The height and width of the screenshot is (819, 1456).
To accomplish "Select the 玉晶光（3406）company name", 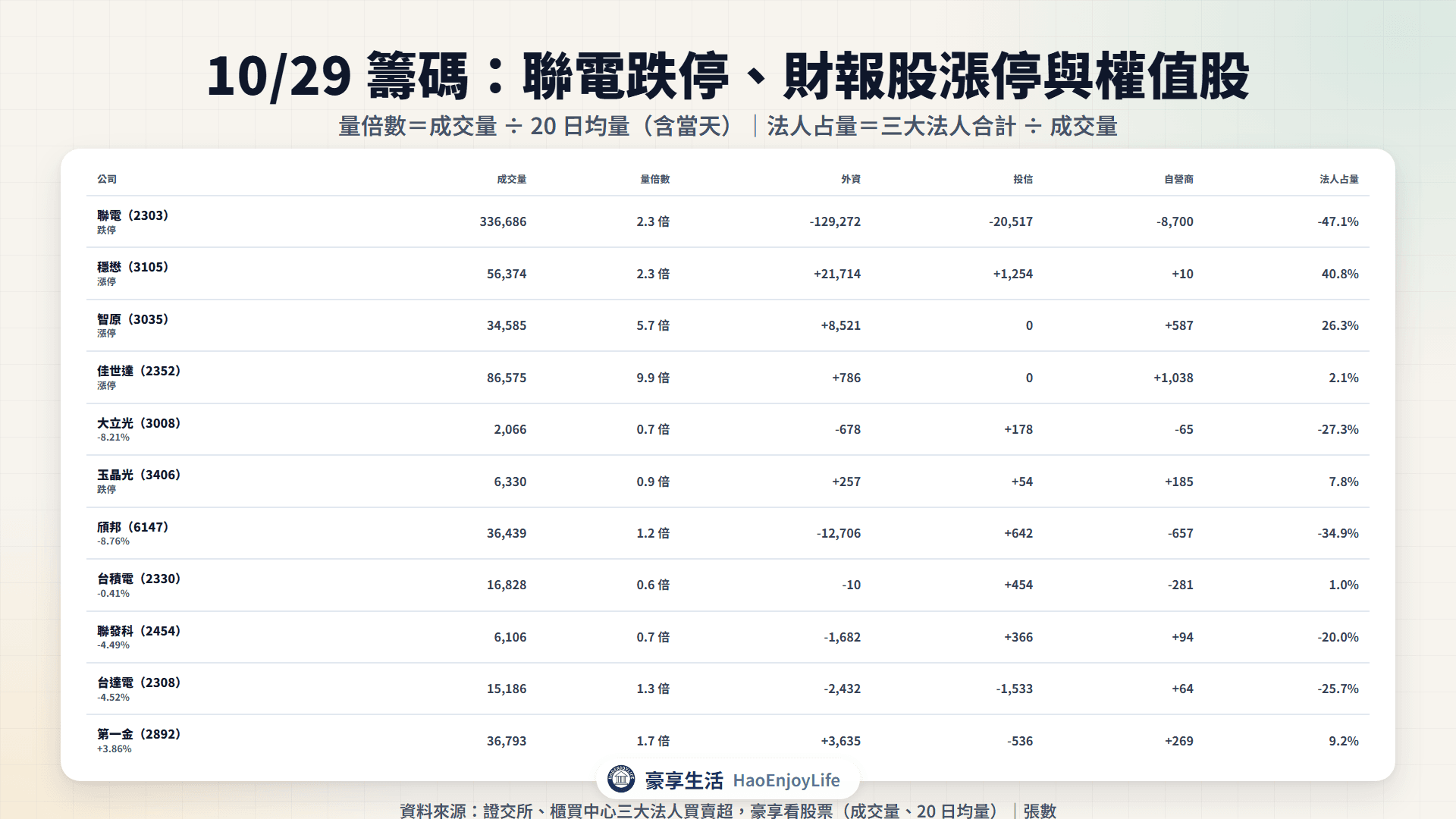I will click(x=139, y=475).
